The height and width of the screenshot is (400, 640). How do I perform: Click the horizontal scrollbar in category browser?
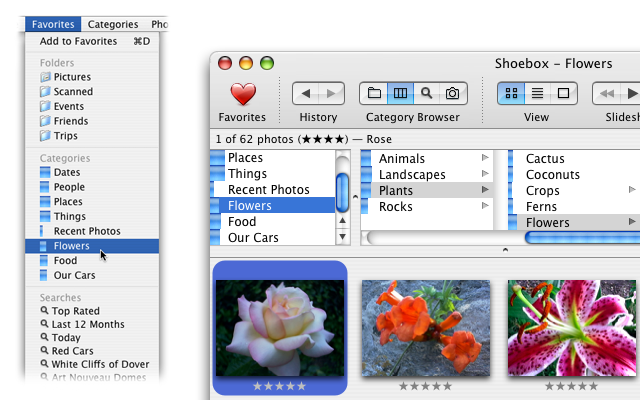point(430,238)
